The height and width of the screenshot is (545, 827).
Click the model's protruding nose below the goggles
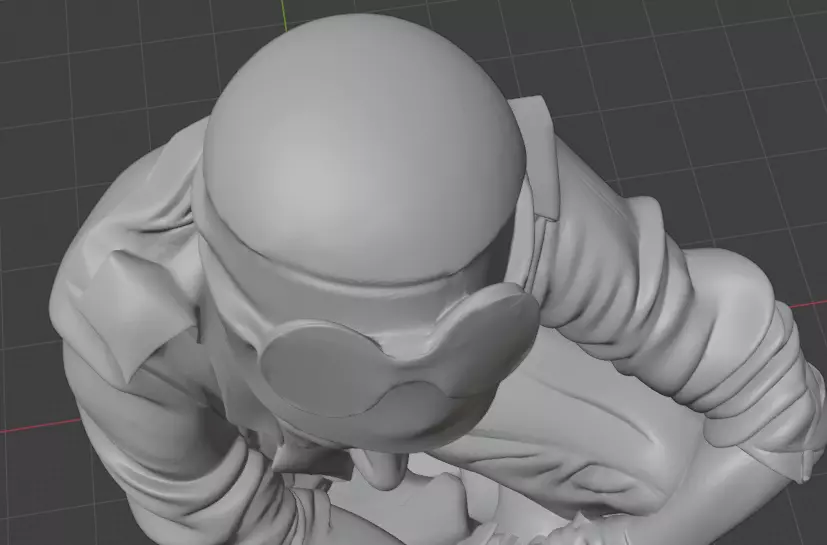pos(382,470)
